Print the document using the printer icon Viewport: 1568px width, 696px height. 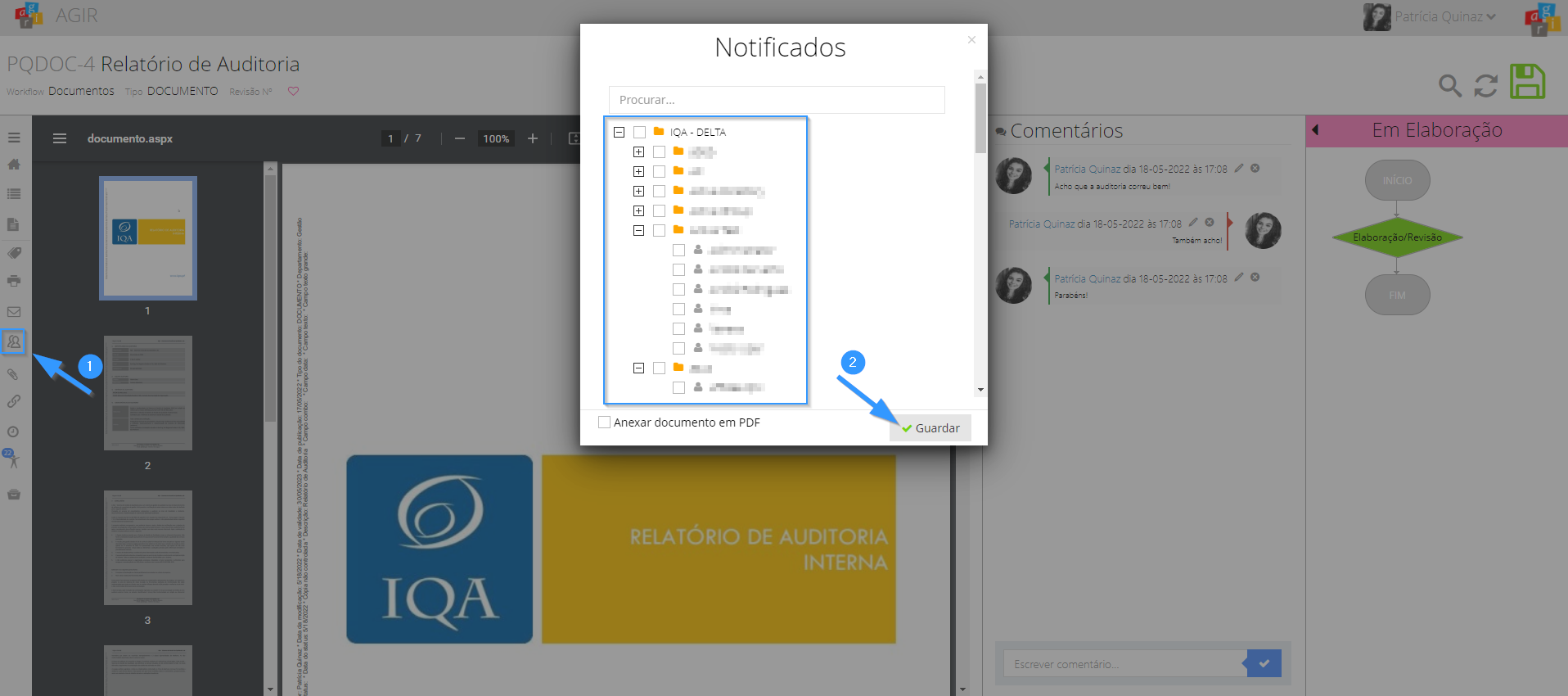pyautogui.click(x=14, y=281)
